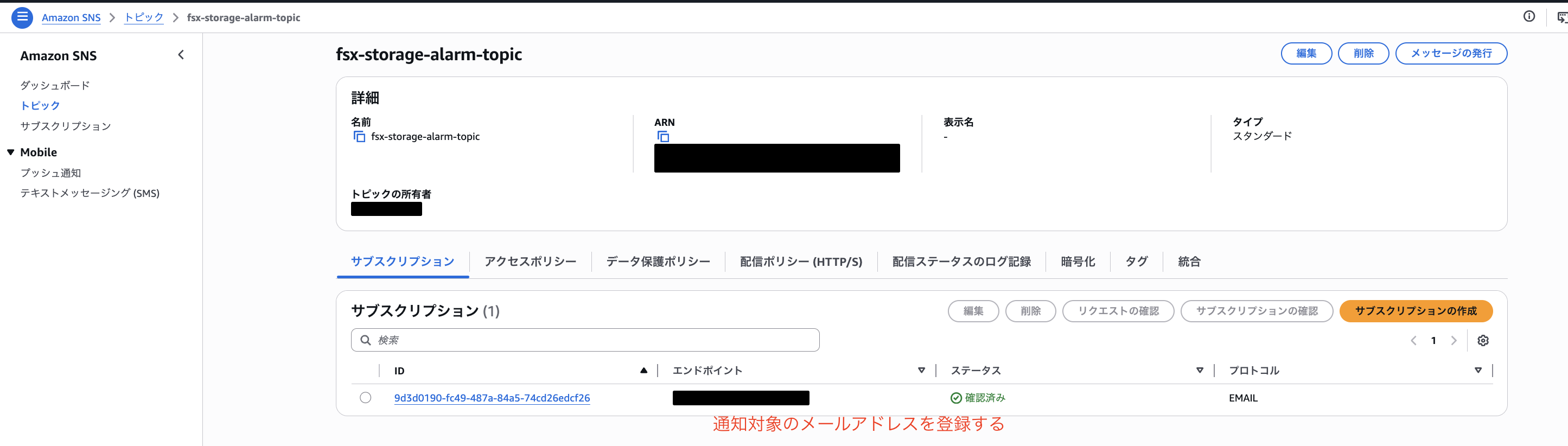Open トピック in the sidebar

click(40, 105)
